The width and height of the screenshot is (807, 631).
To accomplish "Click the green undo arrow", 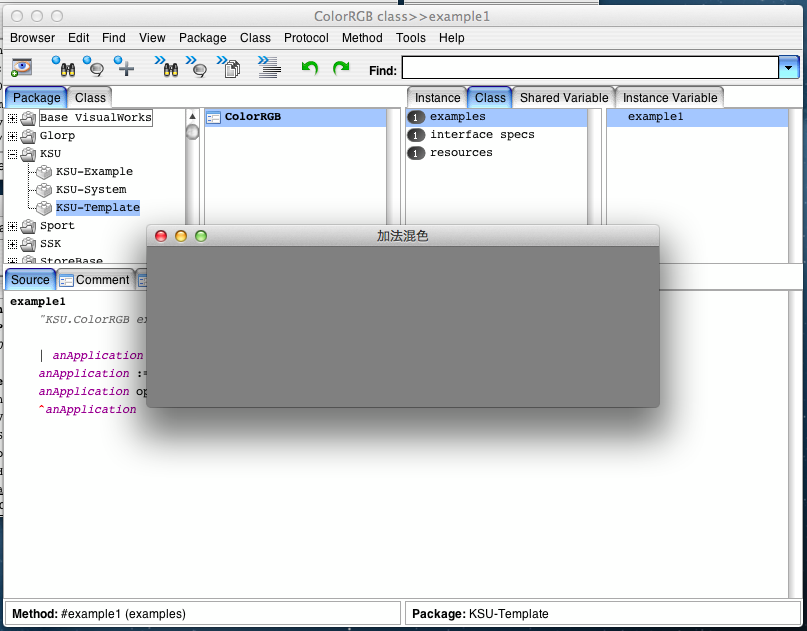I will (x=310, y=68).
